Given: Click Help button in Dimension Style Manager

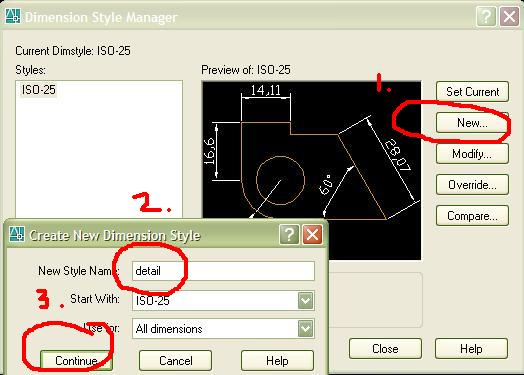Looking at the screenshot, I should pos(471,349).
